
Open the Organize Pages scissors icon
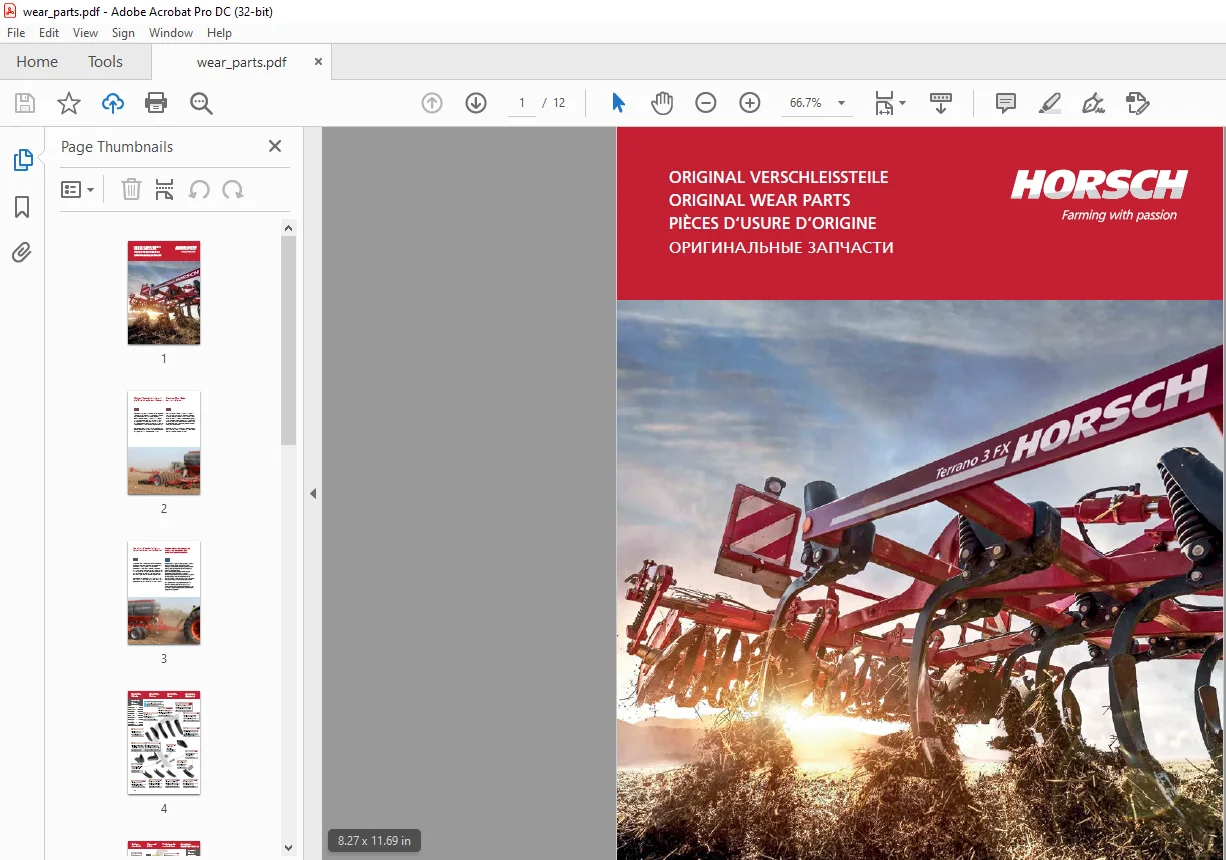pos(165,189)
